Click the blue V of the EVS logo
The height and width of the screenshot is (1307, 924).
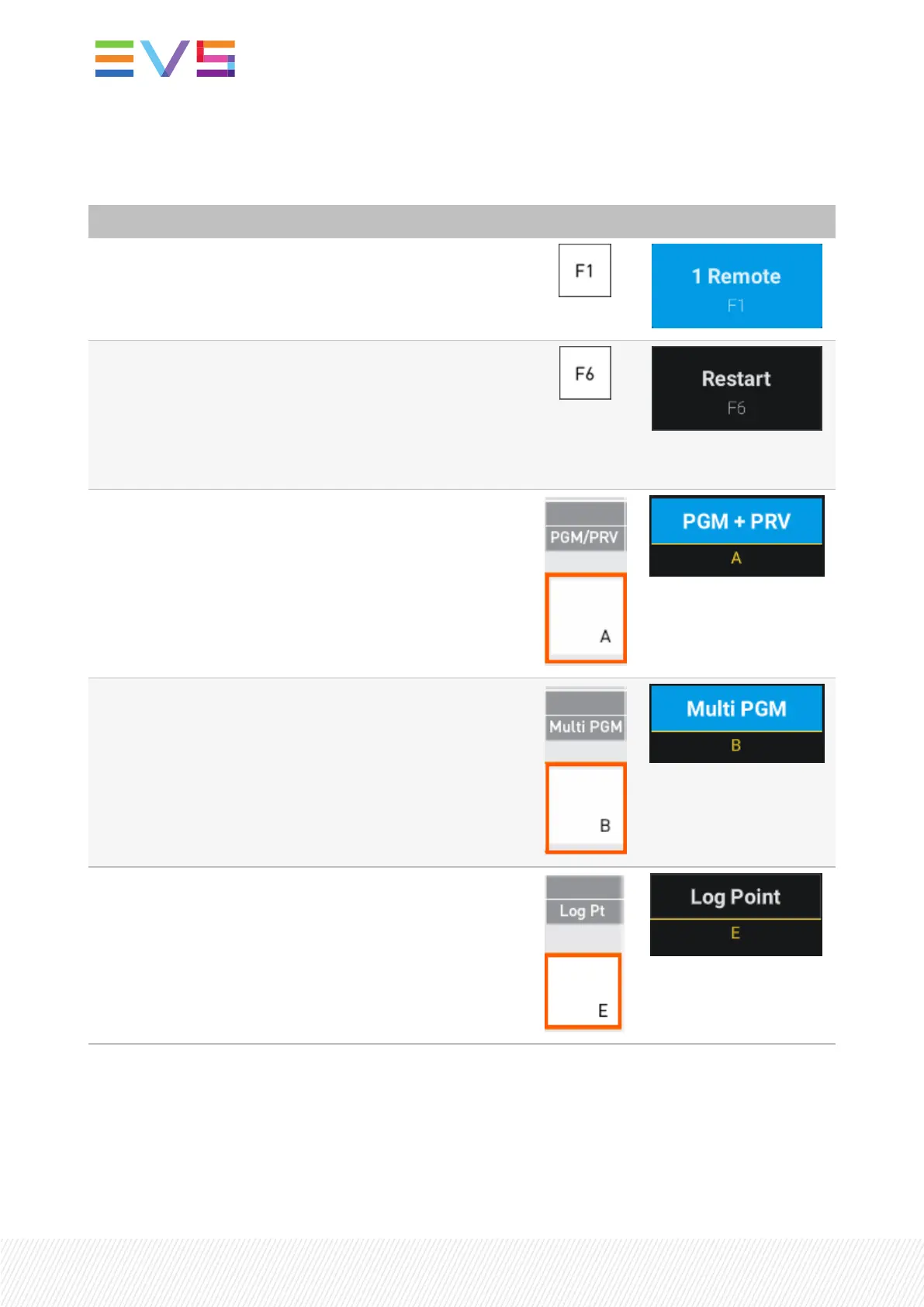tap(164, 59)
